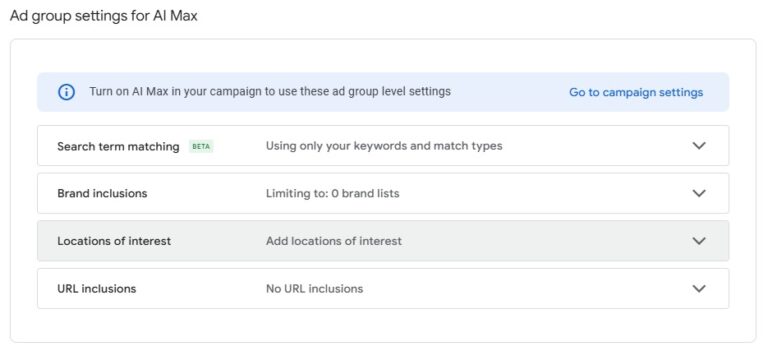
Task: Click the 'No URL inclusions' summary text
Action: click(314, 289)
